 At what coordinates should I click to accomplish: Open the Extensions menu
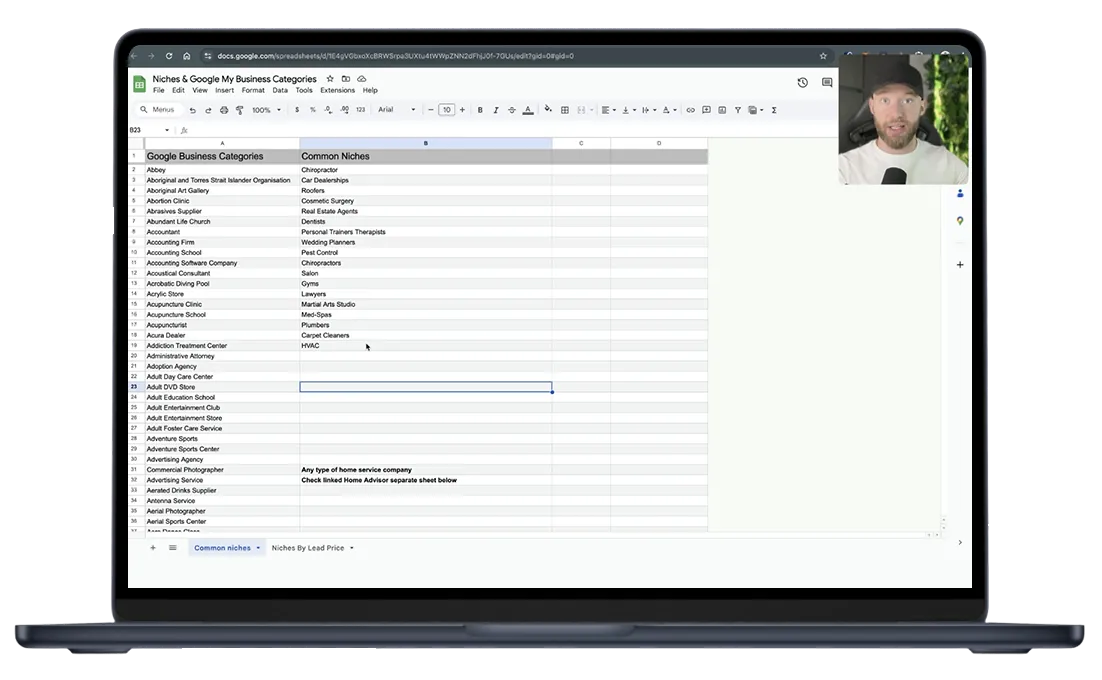[x=337, y=90]
